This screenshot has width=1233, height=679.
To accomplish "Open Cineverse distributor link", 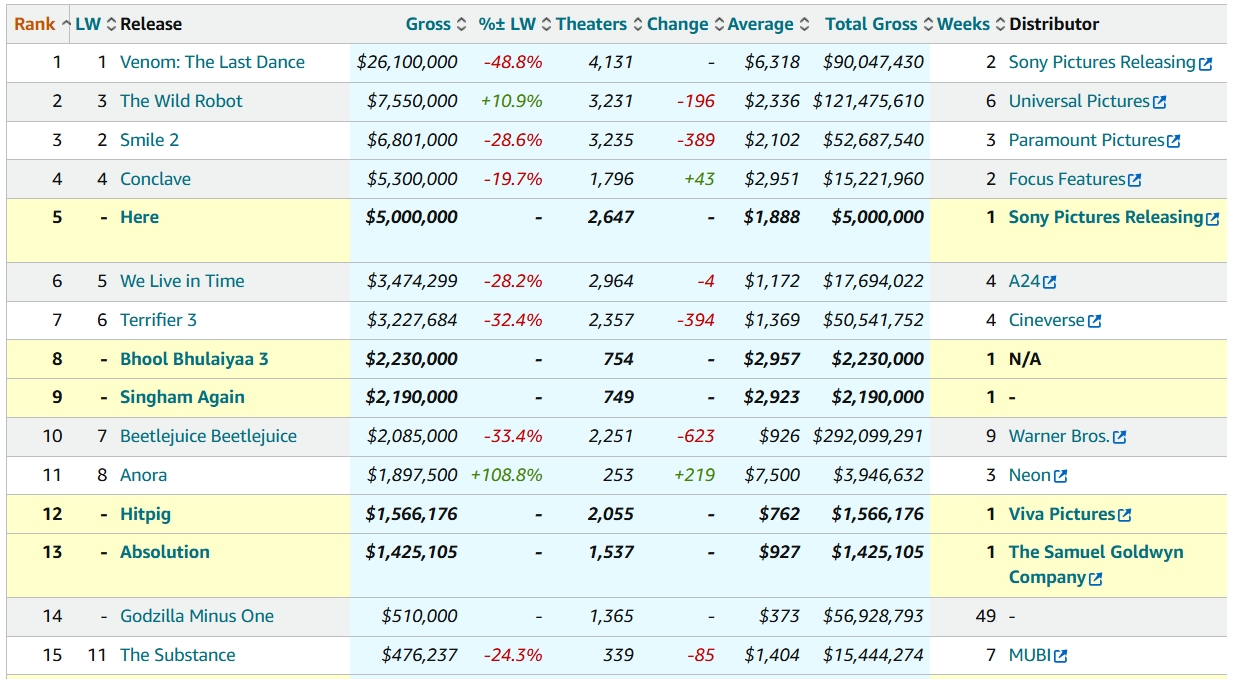I will (1047, 320).
